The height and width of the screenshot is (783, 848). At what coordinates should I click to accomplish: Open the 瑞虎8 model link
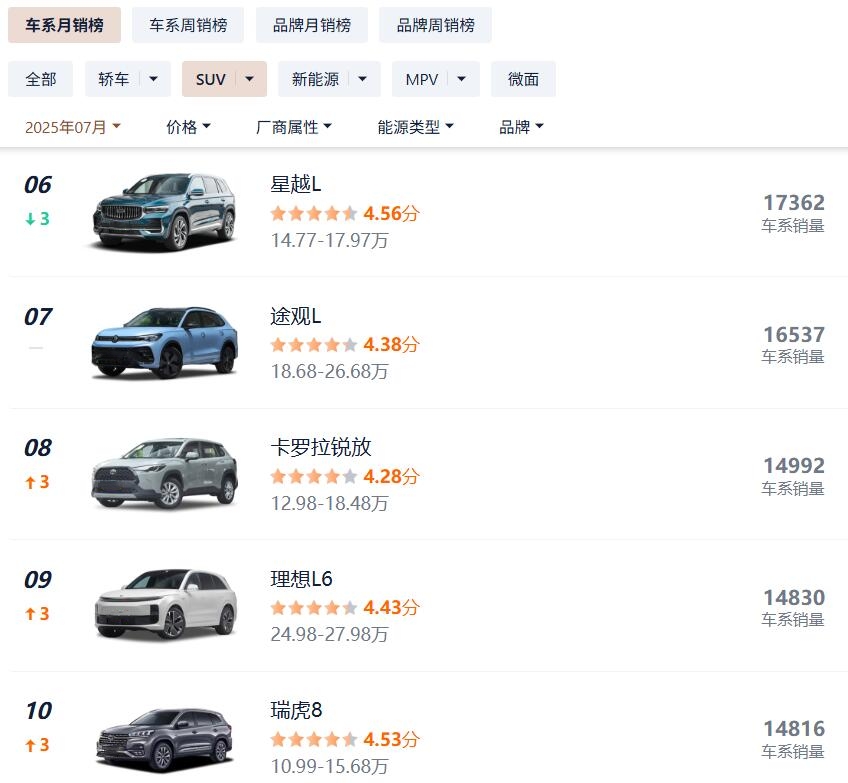click(x=296, y=711)
